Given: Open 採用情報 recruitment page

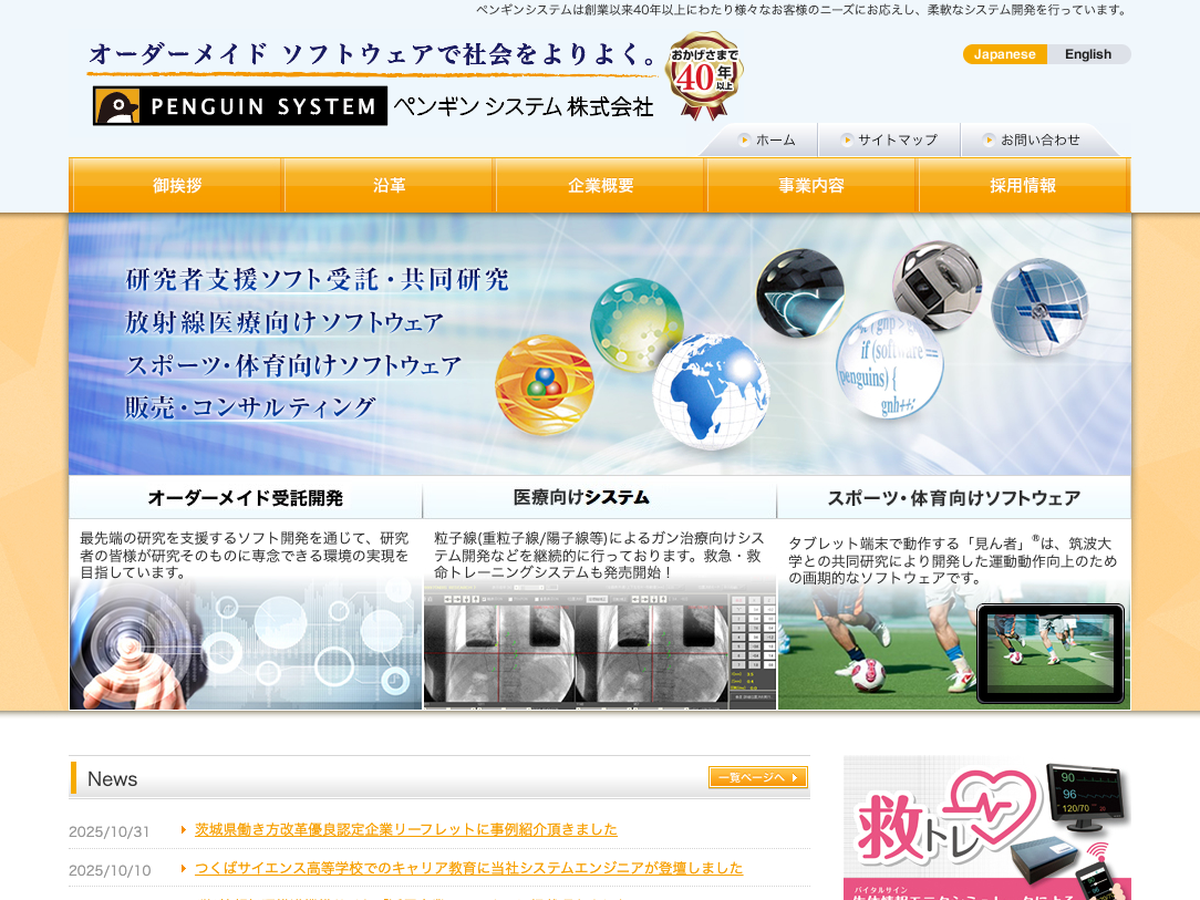Looking at the screenshot, I should pyautogui.click(x=1022, y=185).
